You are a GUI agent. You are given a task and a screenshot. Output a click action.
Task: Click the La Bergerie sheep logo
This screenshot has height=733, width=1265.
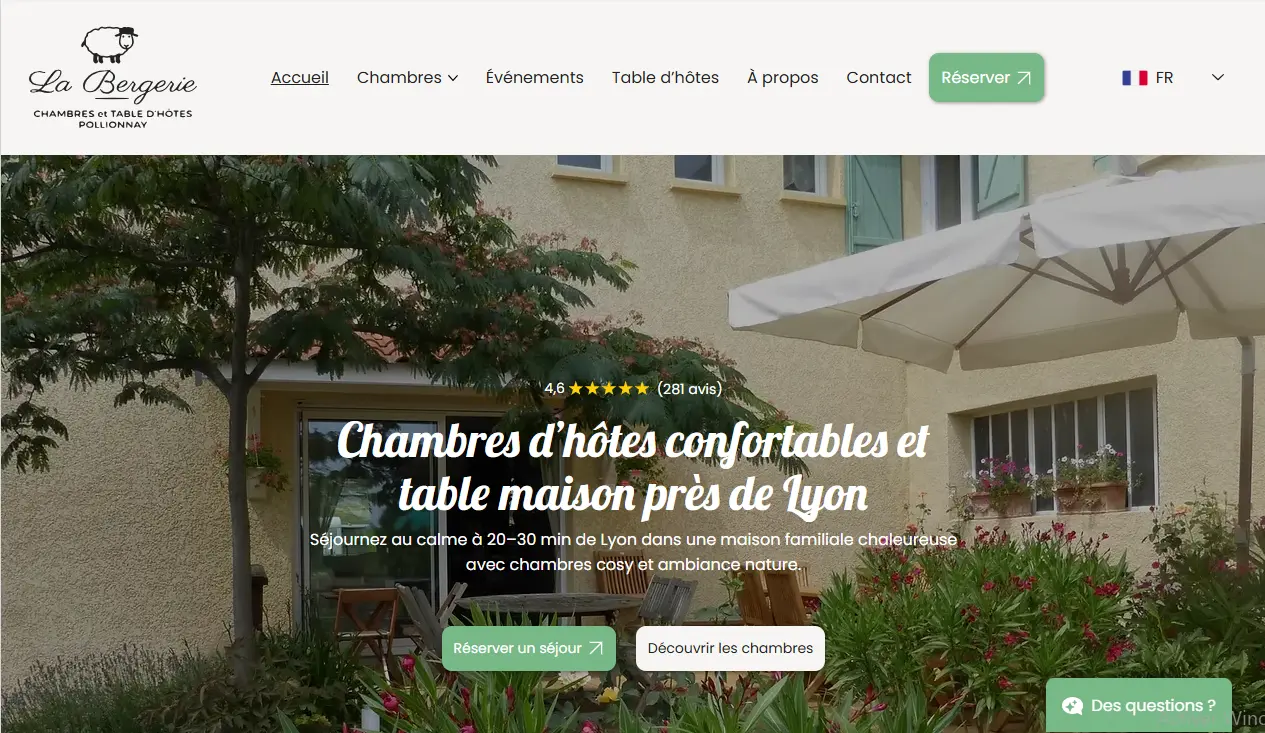point(112,77)
